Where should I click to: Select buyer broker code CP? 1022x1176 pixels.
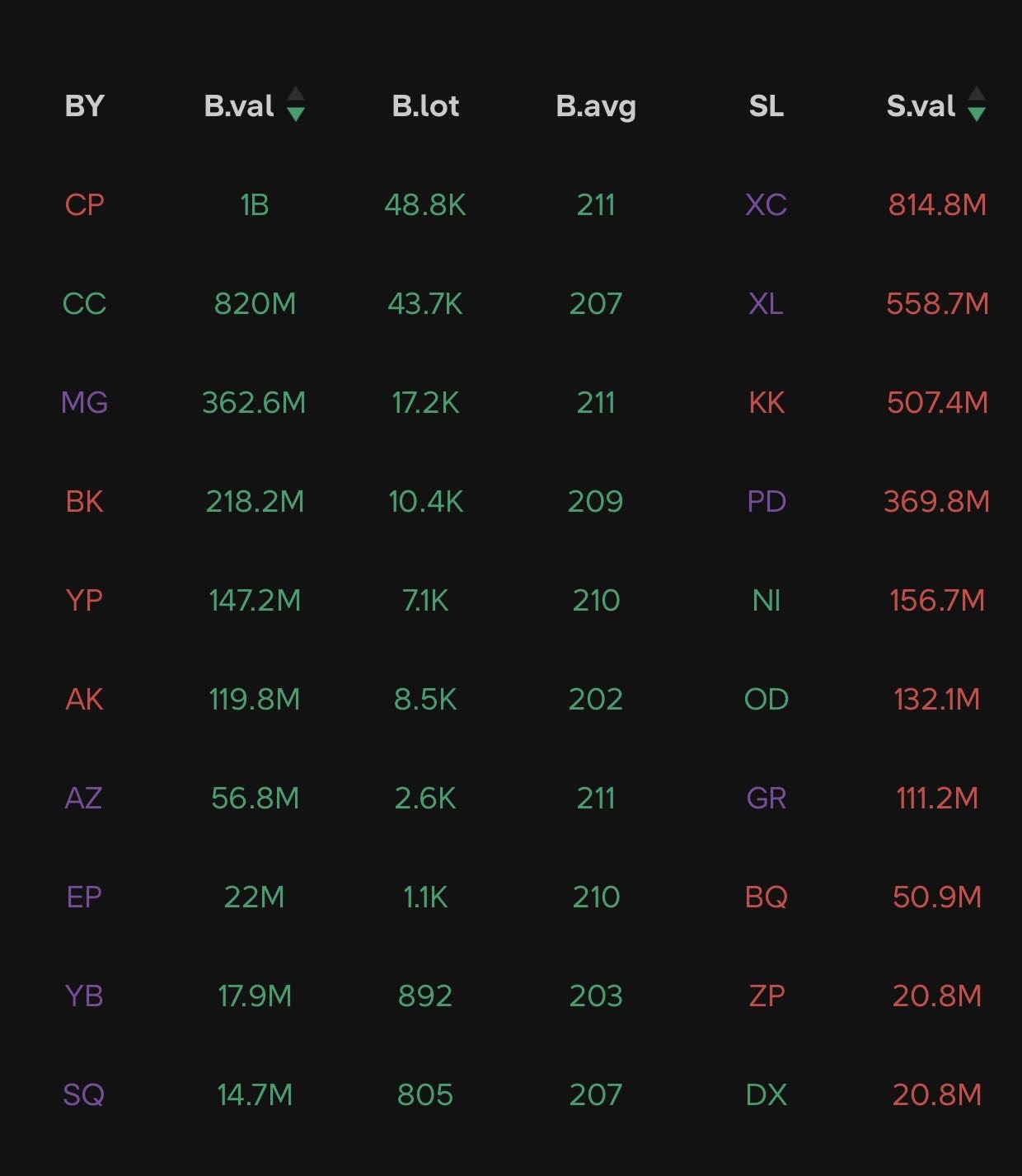[x=84, y=204]
